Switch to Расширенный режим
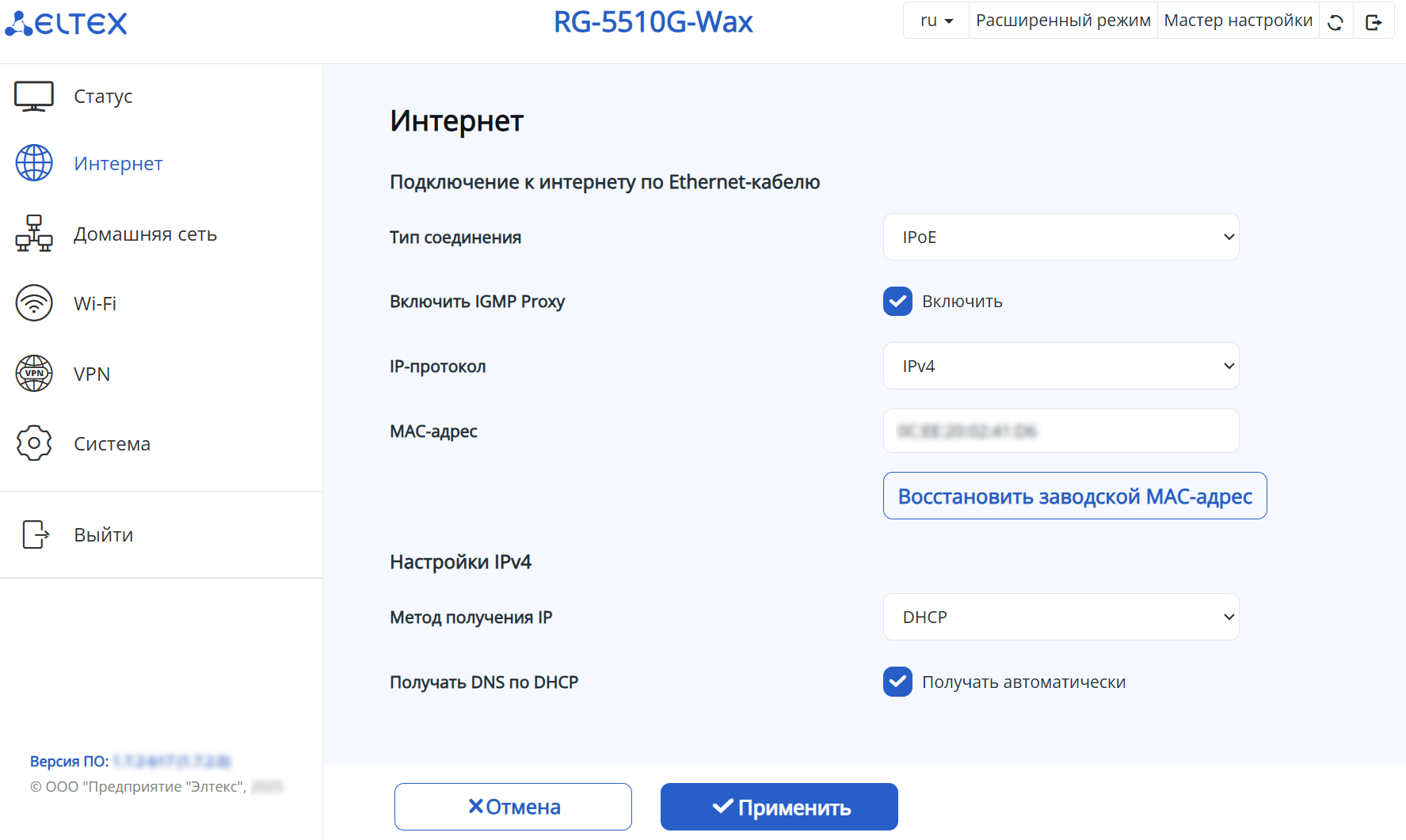The image size is (1406, 840). [1063, 21]
